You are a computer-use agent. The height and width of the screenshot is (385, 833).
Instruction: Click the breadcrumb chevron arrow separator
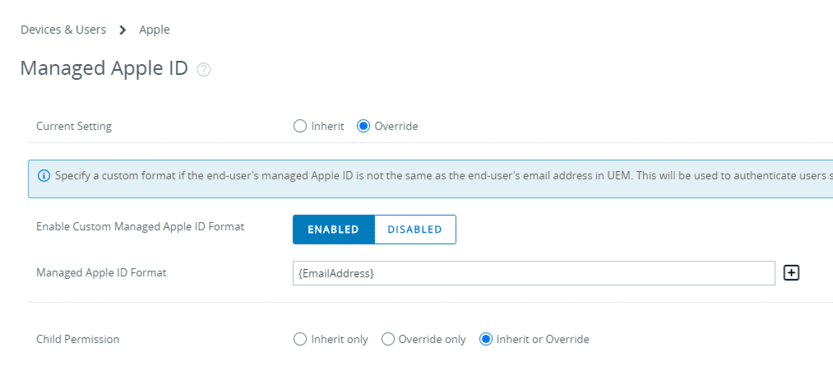tap(123, 30)
